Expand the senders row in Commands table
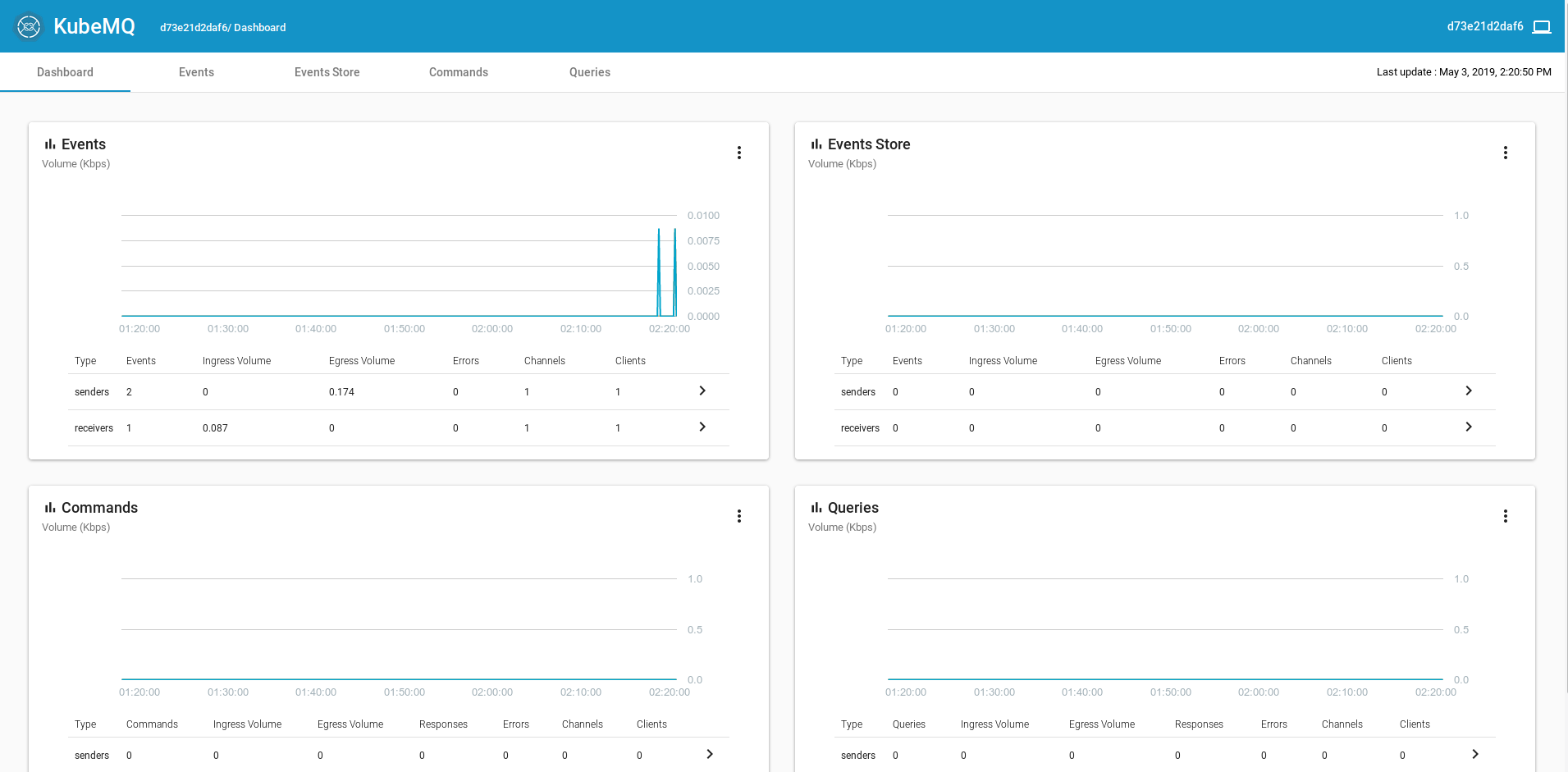Screen dimensions: 1568x772 click(709, 754)
